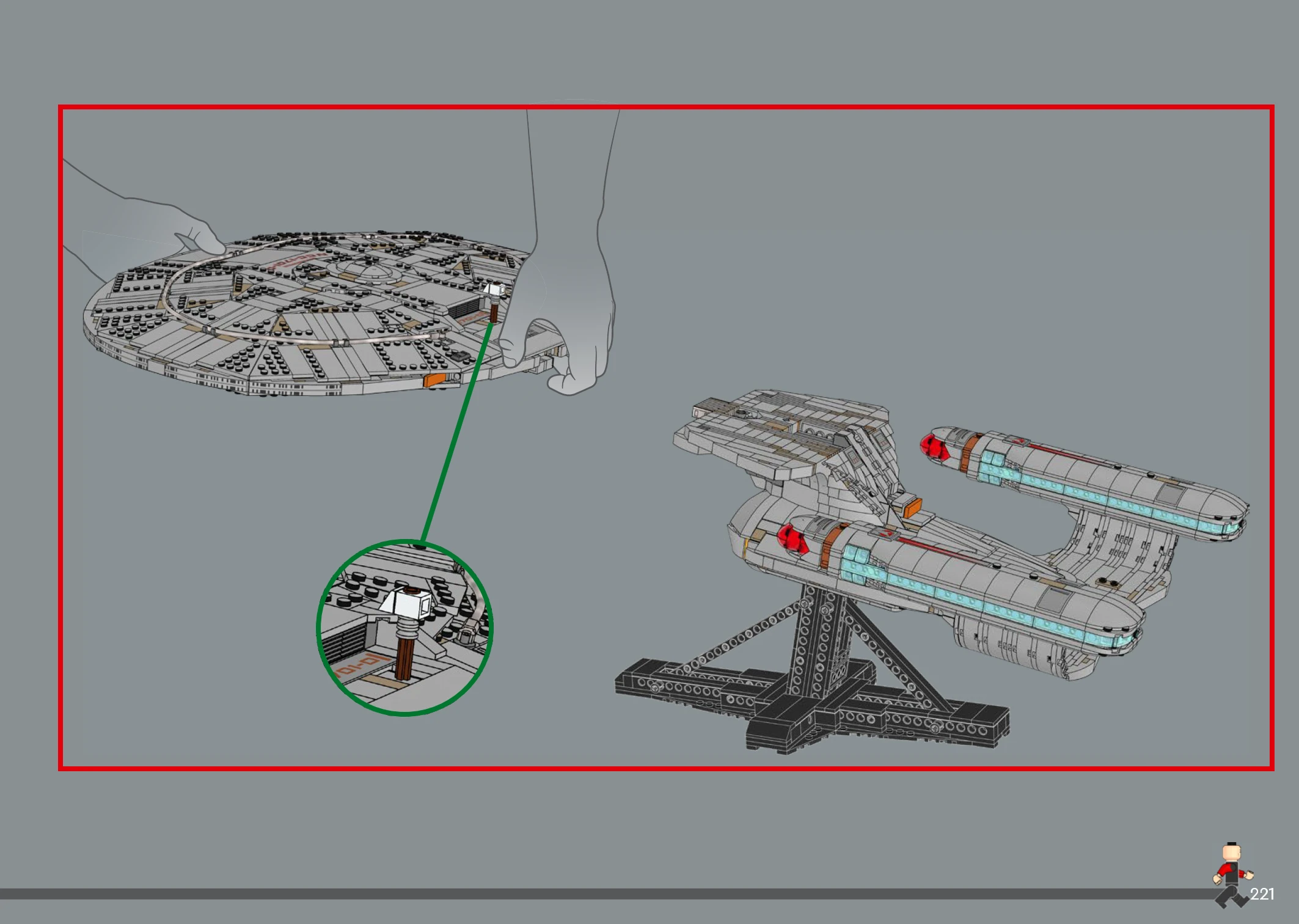Screen dimensions: 1299x924
Task: Click page number 221
Action: (1262, 894)
